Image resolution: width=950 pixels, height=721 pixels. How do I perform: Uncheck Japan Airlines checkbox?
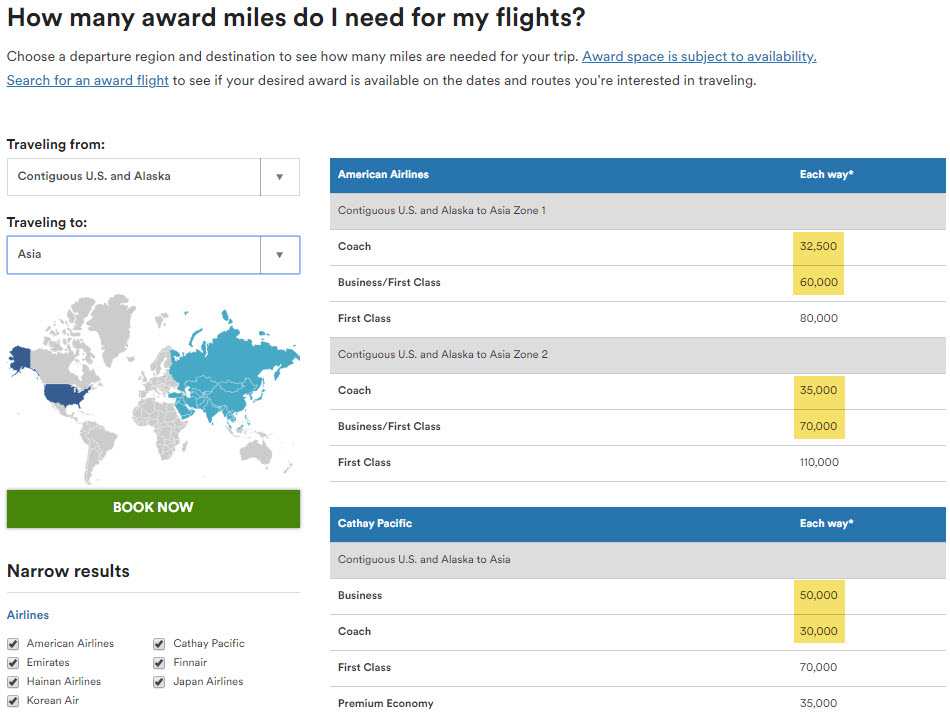[159, 682]
